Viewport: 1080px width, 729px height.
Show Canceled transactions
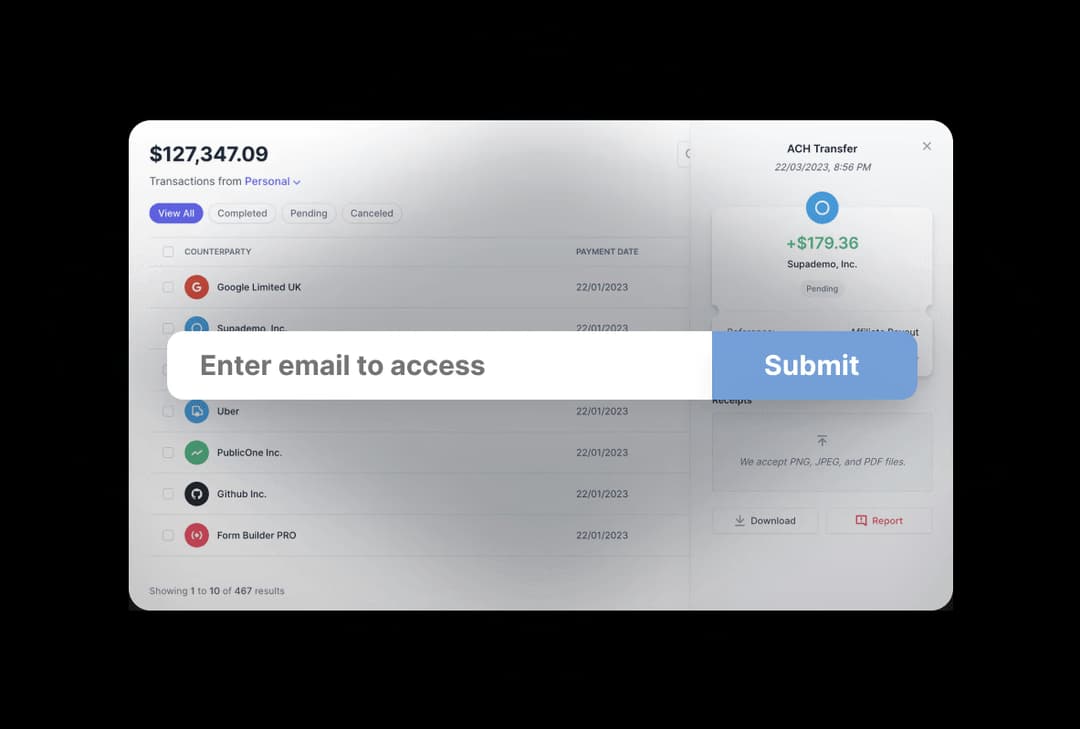(x=372, y=213)
